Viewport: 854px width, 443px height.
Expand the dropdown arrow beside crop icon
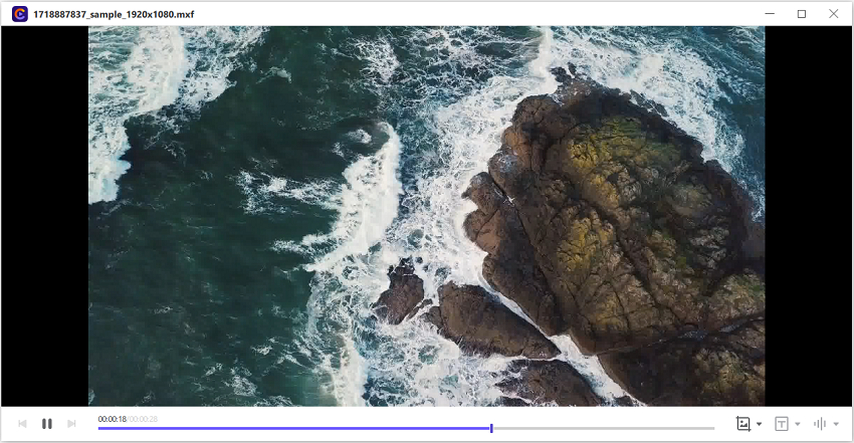point(759,424)
